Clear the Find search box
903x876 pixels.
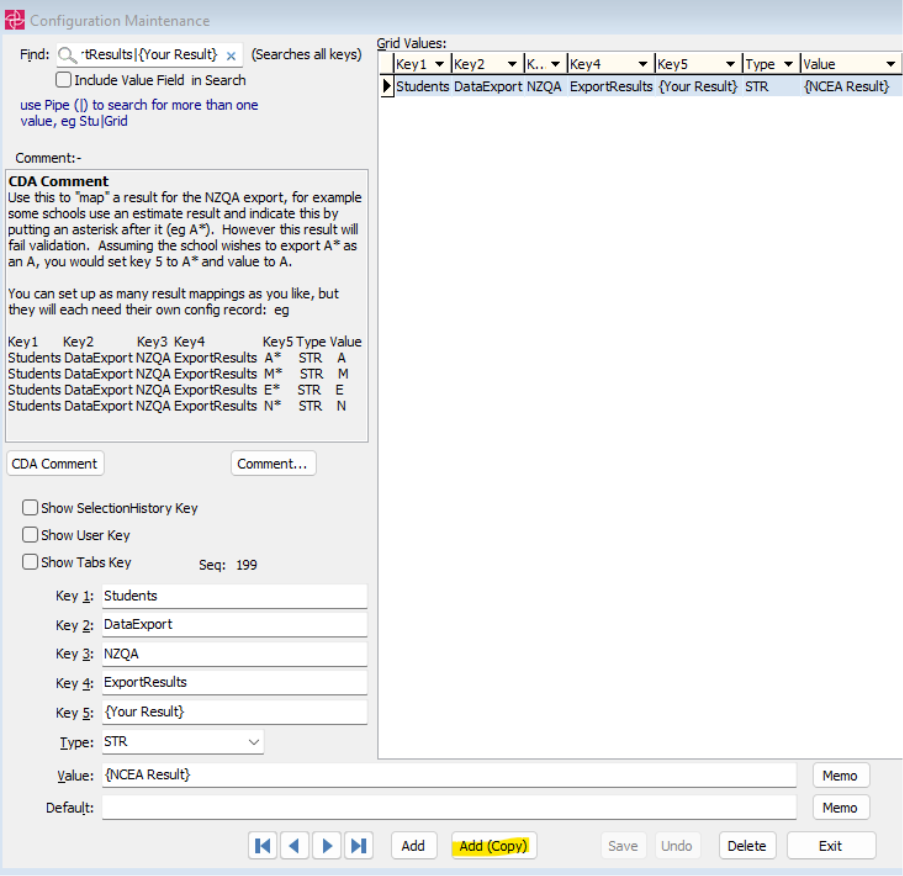click(x=231, y=56)
